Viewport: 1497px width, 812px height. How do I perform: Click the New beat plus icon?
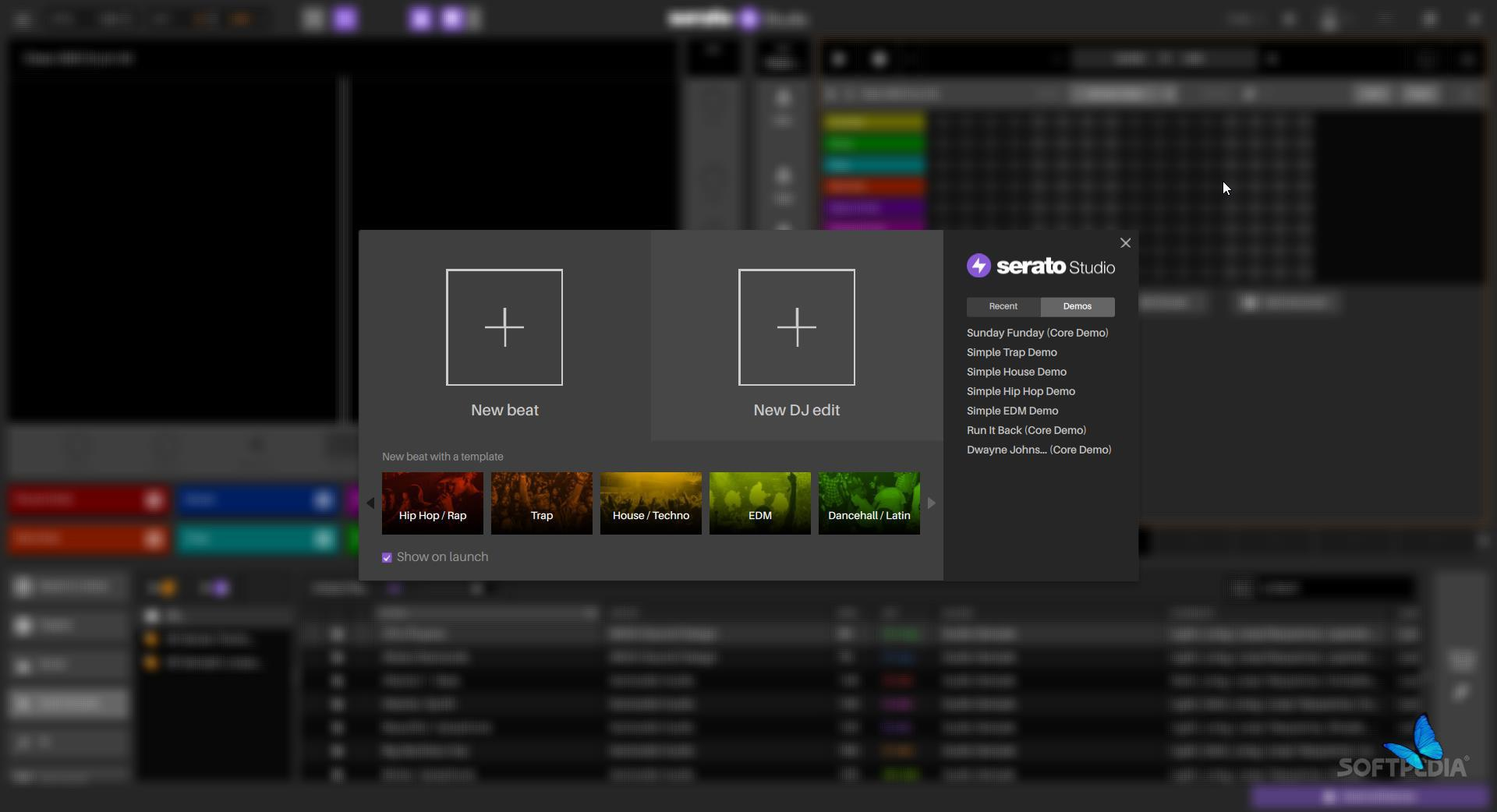pos(504,327)
